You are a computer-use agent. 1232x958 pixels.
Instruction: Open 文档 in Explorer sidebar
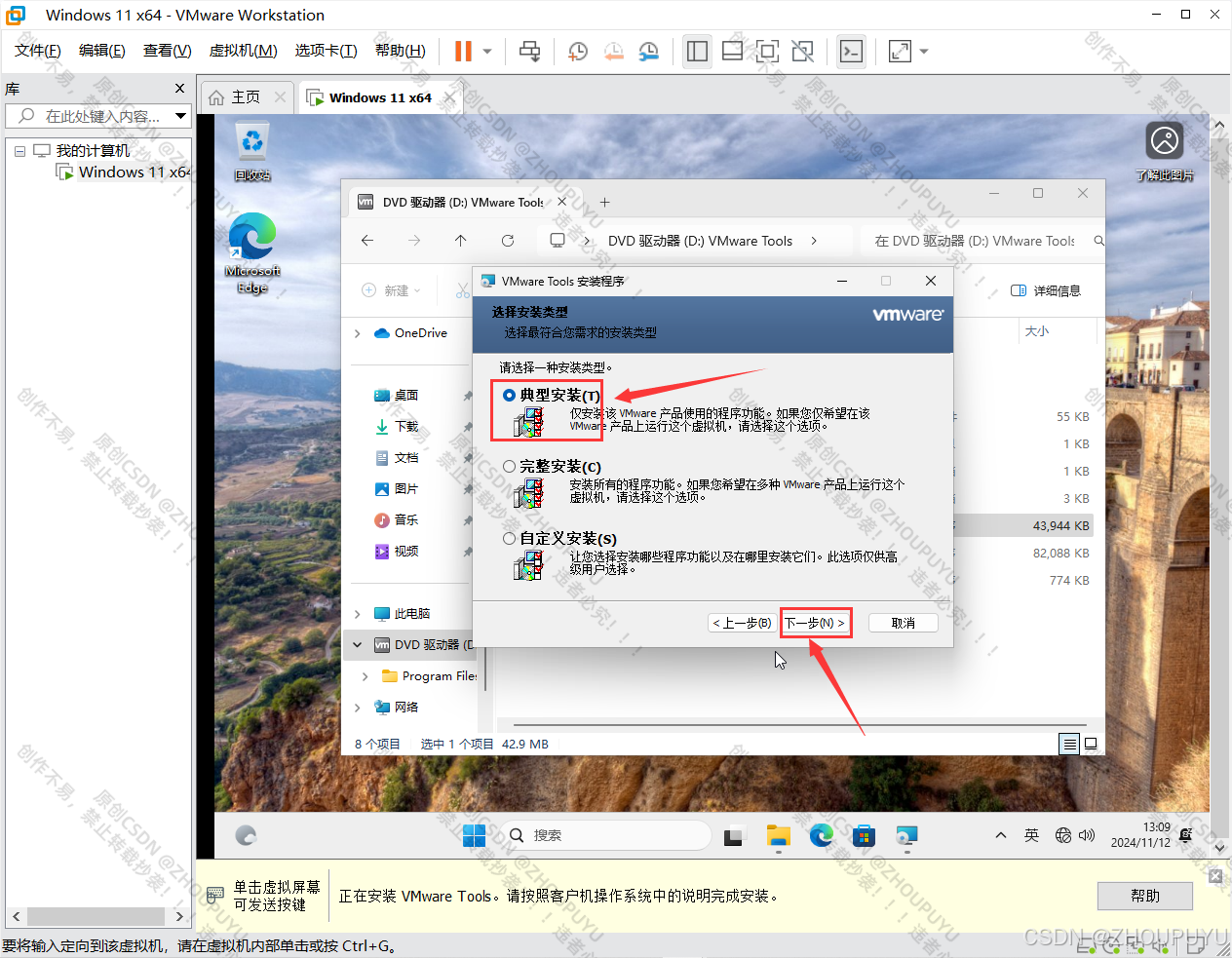point(406,458)
